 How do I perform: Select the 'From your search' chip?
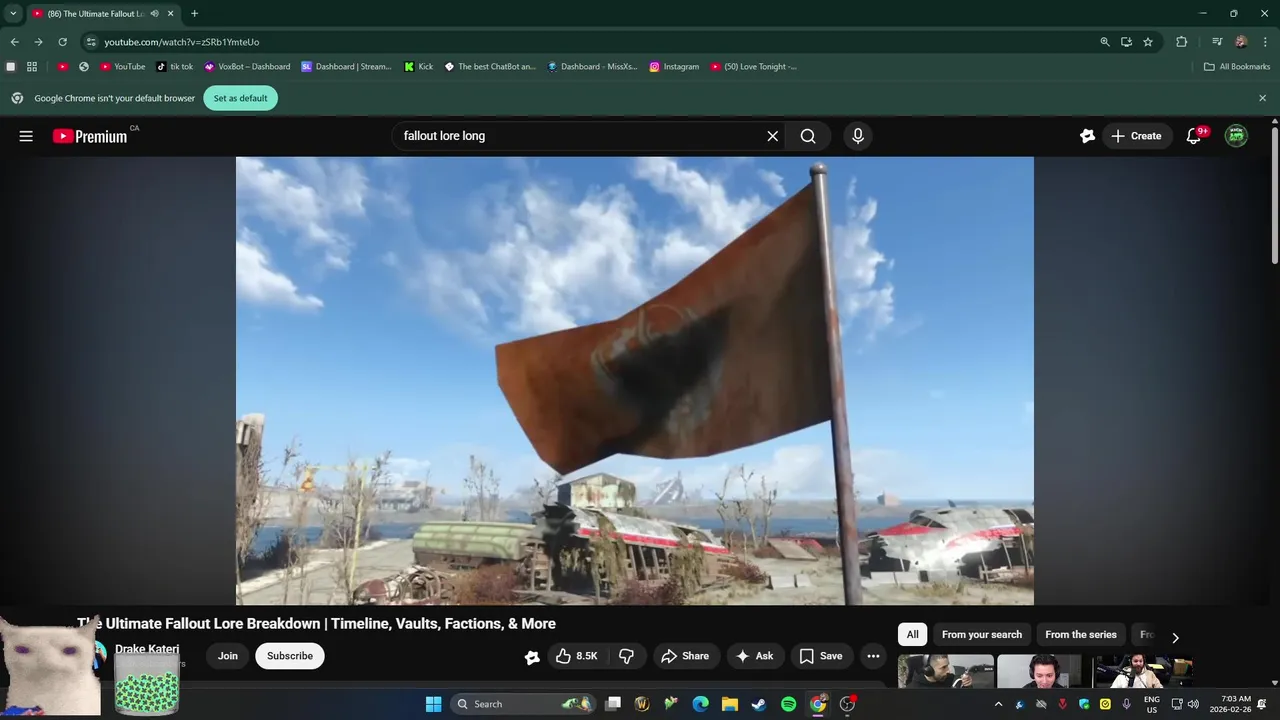pos(982,635)
